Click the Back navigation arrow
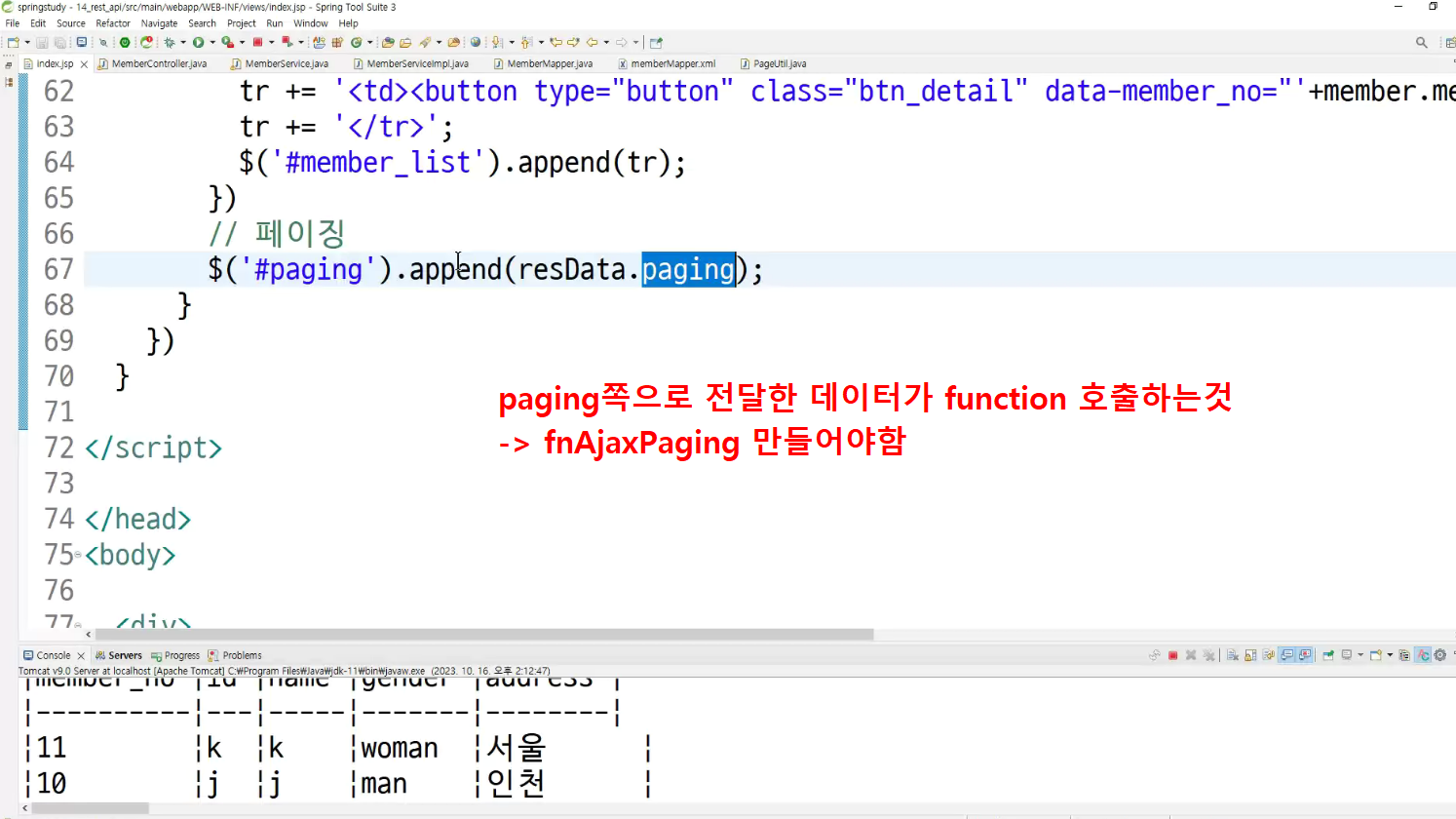Screen dimensions: 1456x819 click(592, 43)
